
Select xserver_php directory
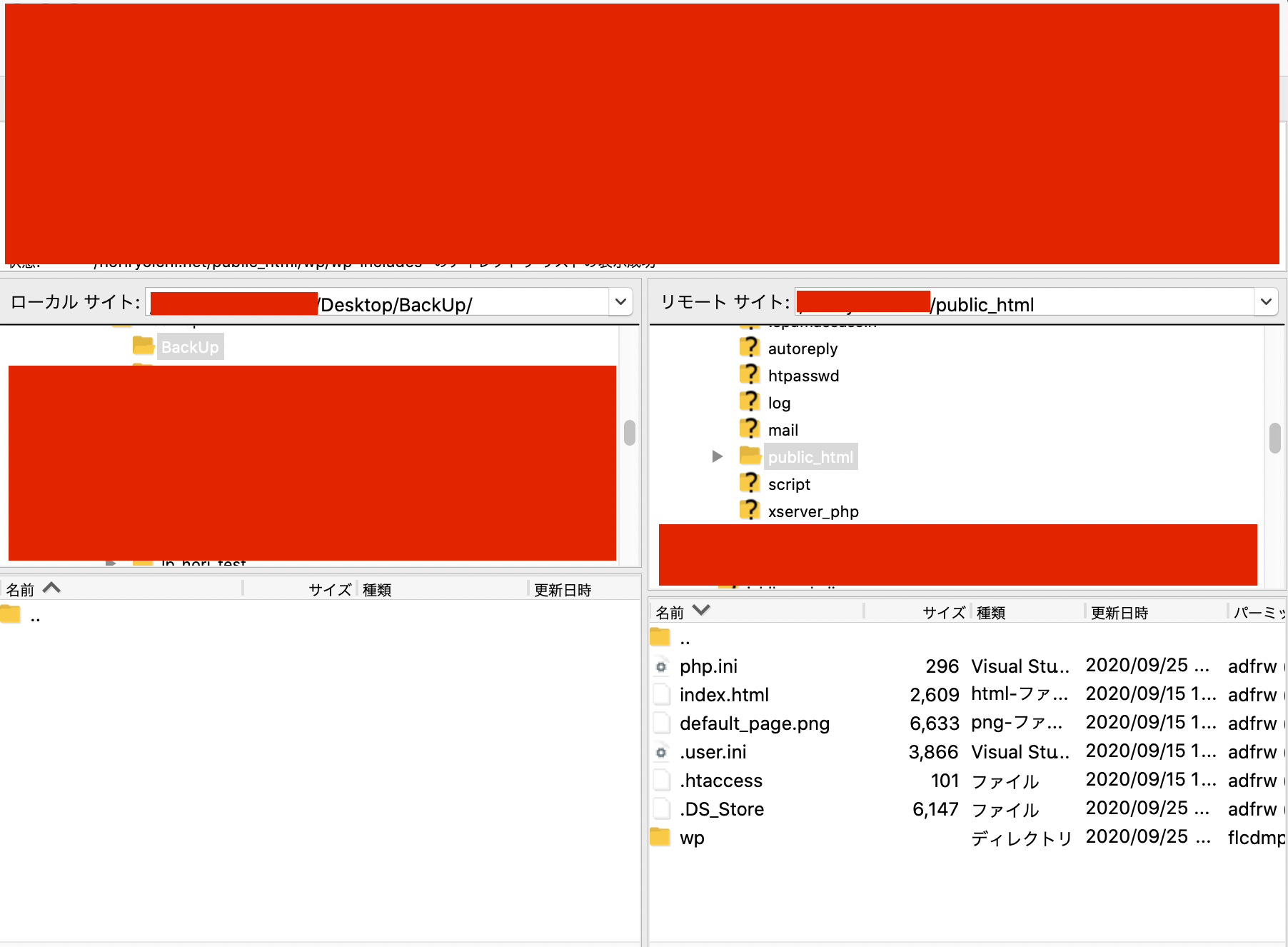click(x=813, y=511)
